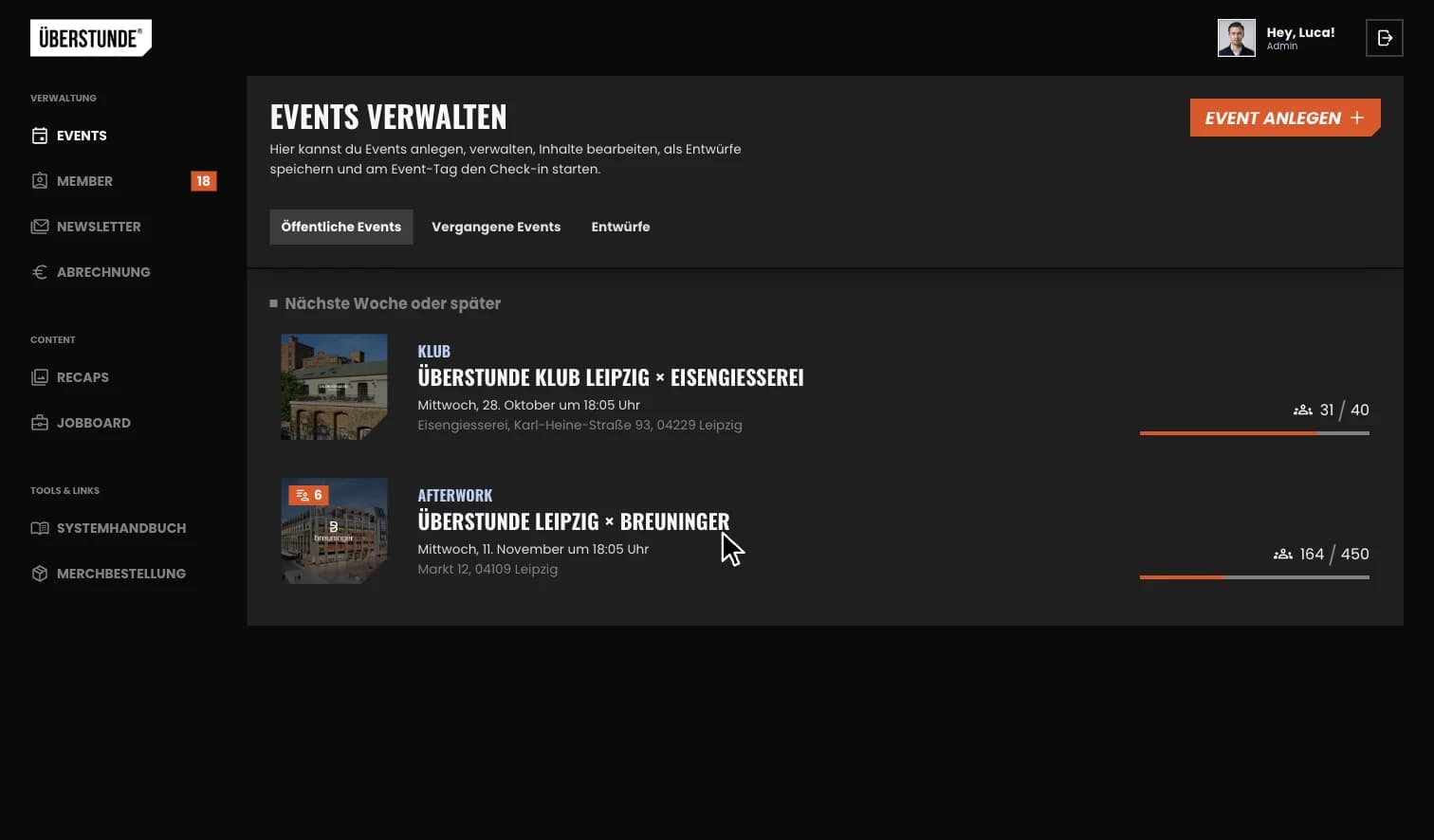Open Newsletter from the sidebar
This screenshot has height=840, width=1434.
point(99,227)
